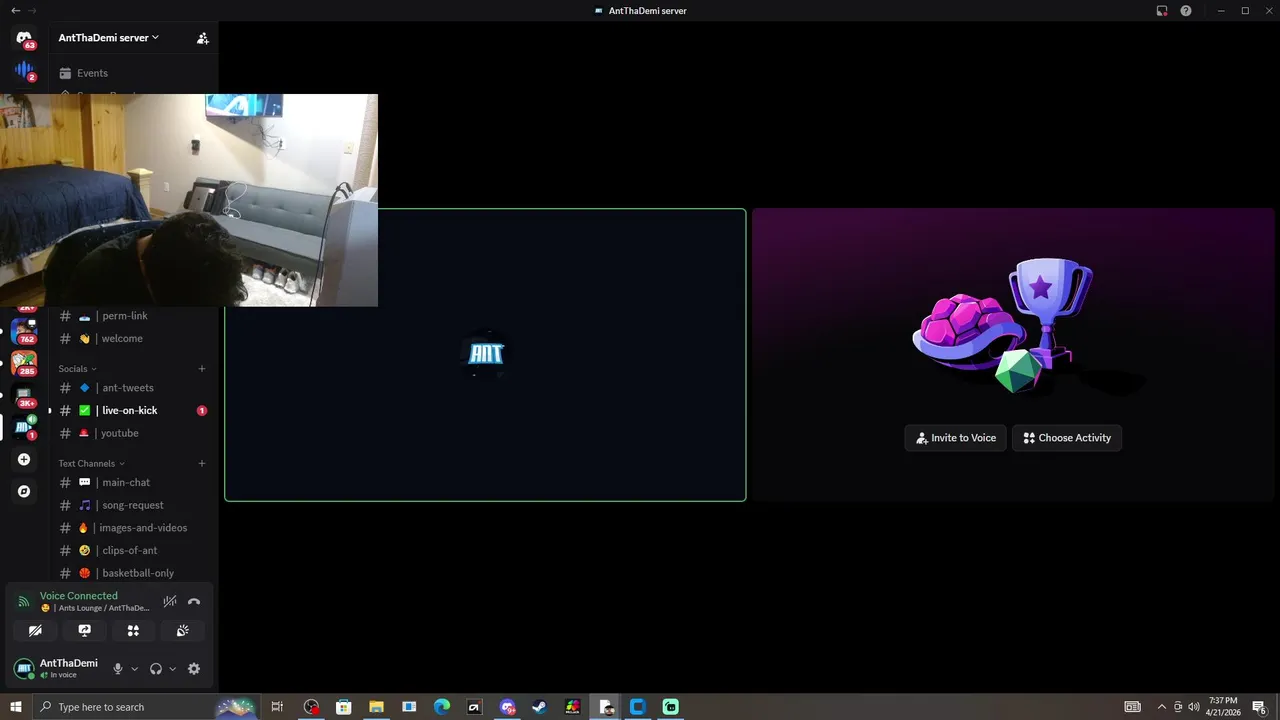Image resolution: width=1280 pixels, height=720 pixels.
Task: Open the Help question mark icon
Action: pyautogui.click(x=1186, y=11)
